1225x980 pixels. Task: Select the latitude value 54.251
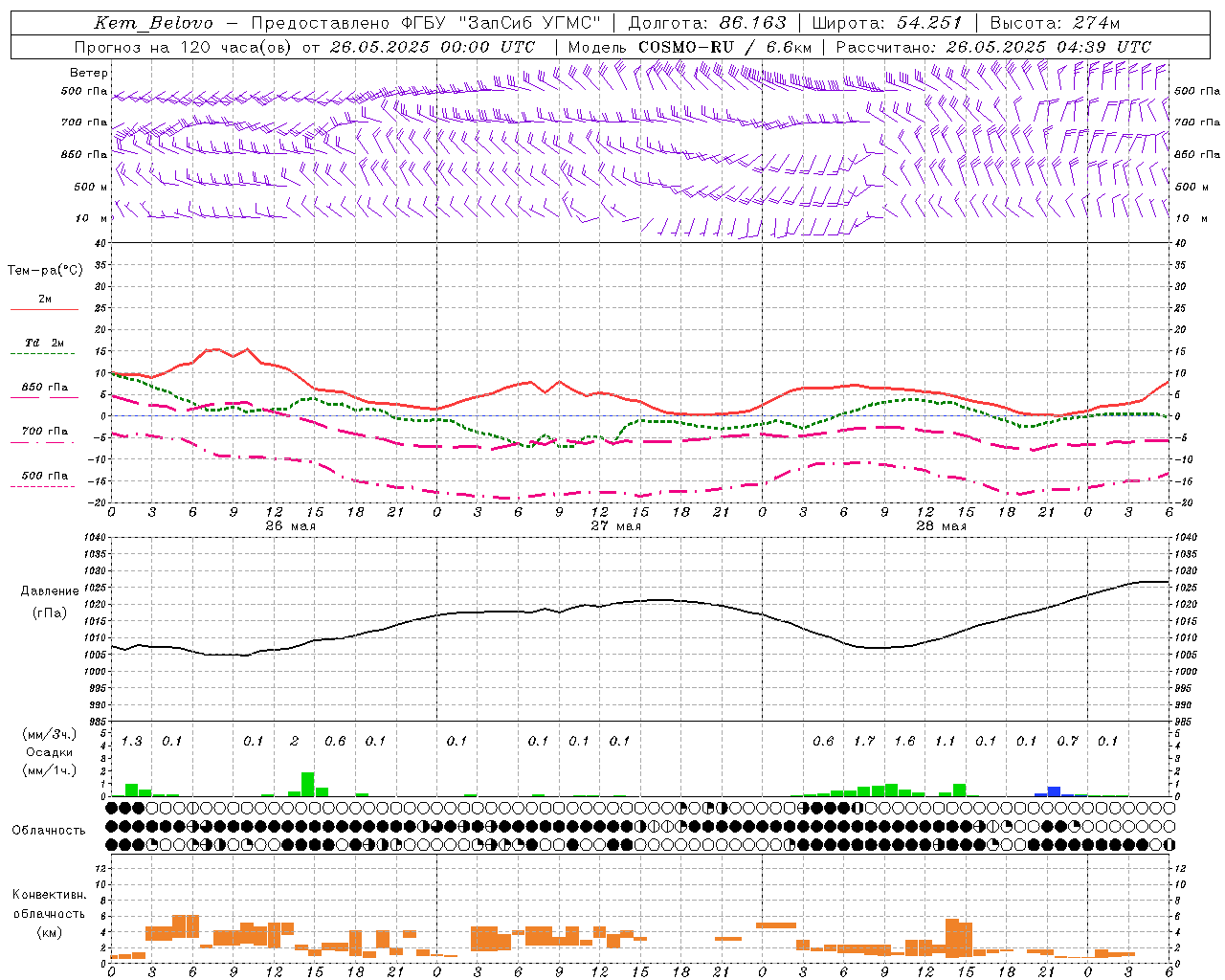coord(929,23)
